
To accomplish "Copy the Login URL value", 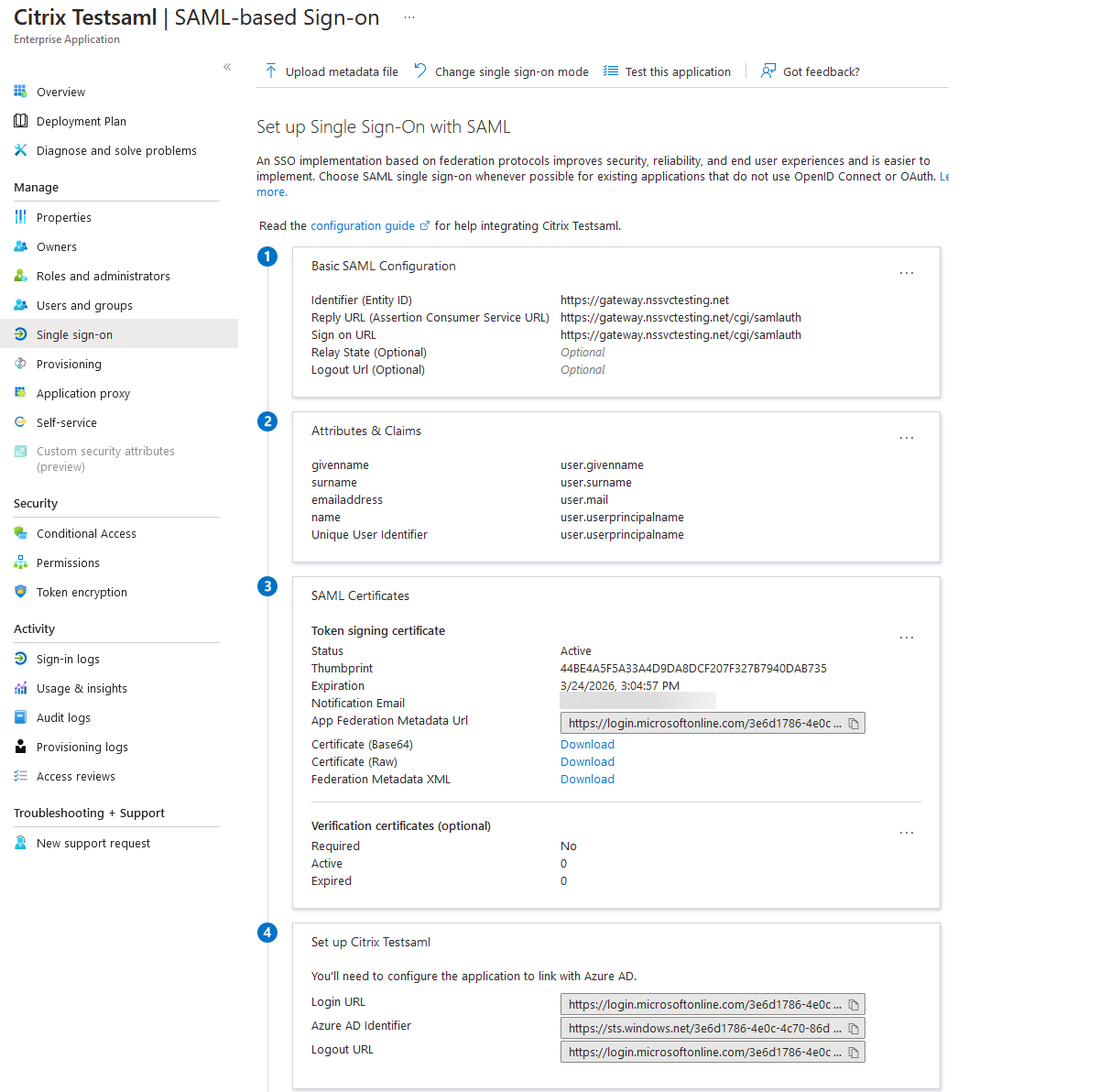I will [854, 1005].
